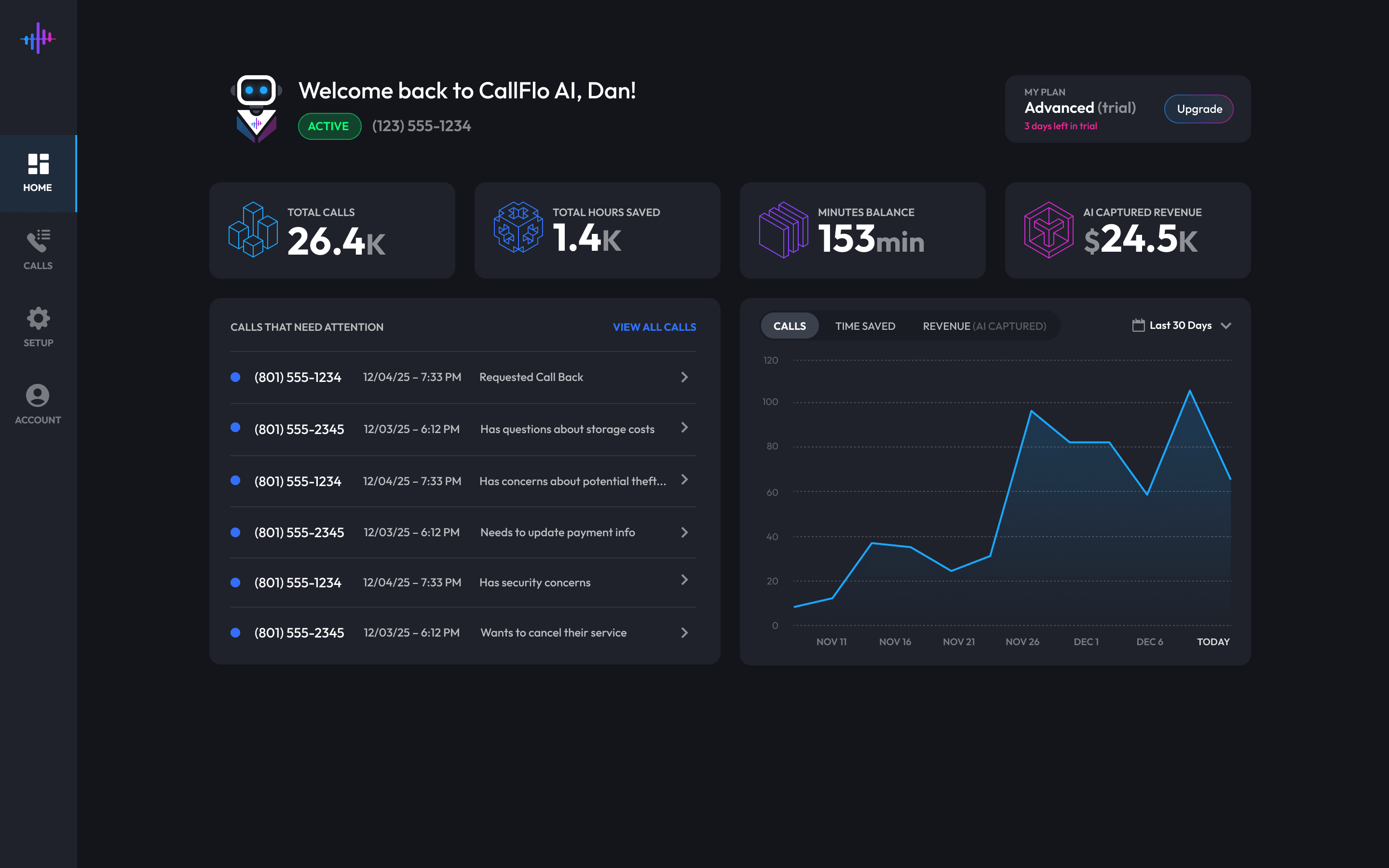Open storage costs call chevron
The width and height of the screenshot is (1389, 868).
tap(684, 428)
